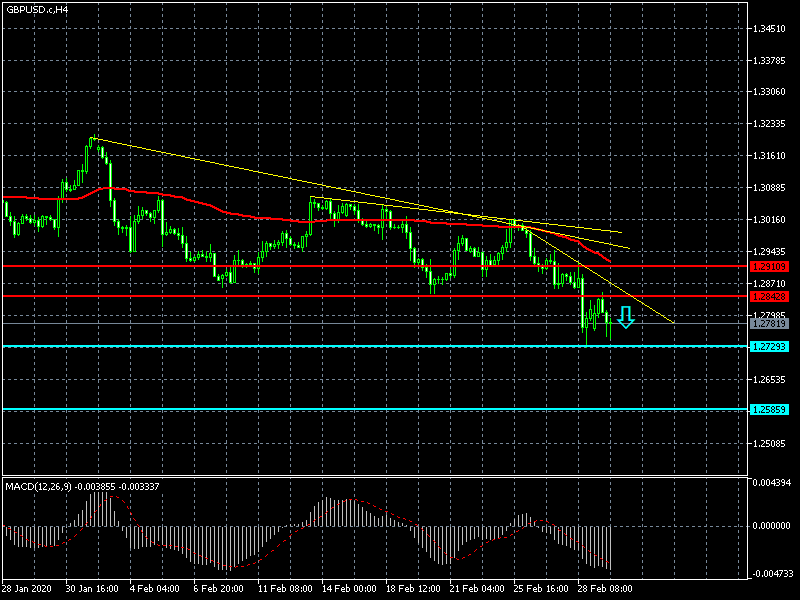Click the 30 Jan 16:00 time label
Image resolution: width=800 pixels, height=600 pixels.
pyautogui.click(x=92, y=588)
